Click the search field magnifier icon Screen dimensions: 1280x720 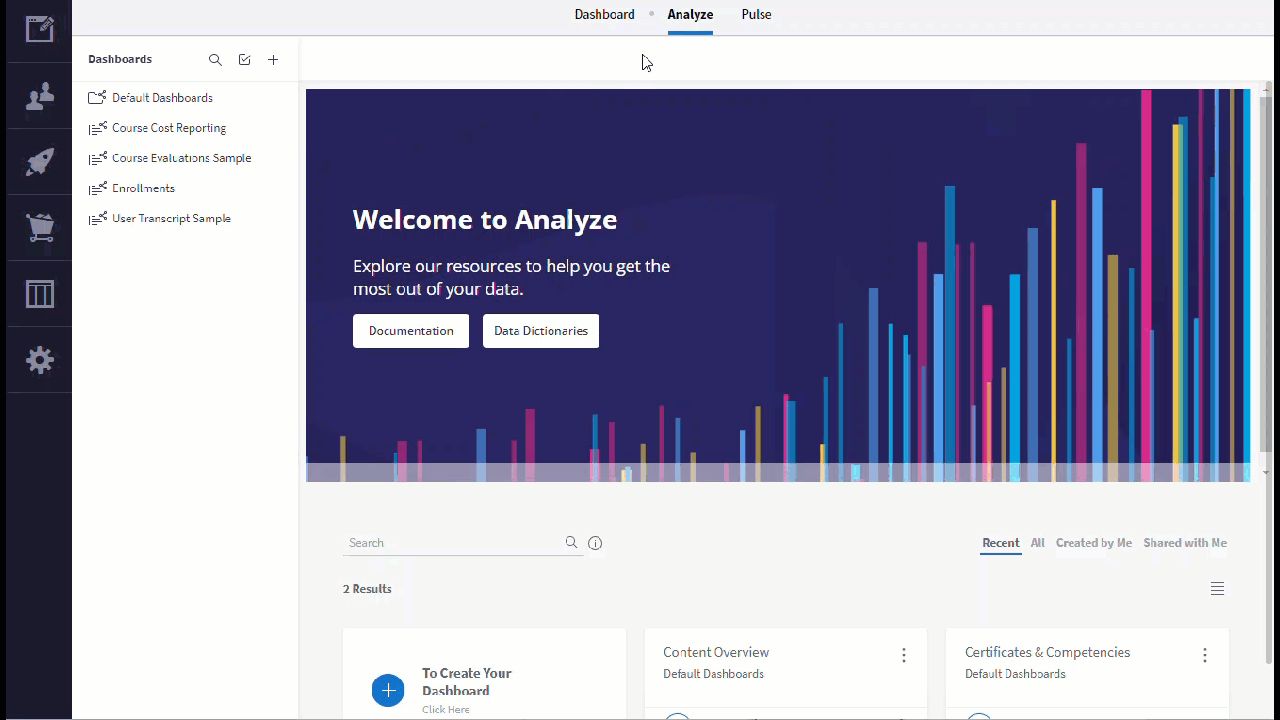click(571, 542)
